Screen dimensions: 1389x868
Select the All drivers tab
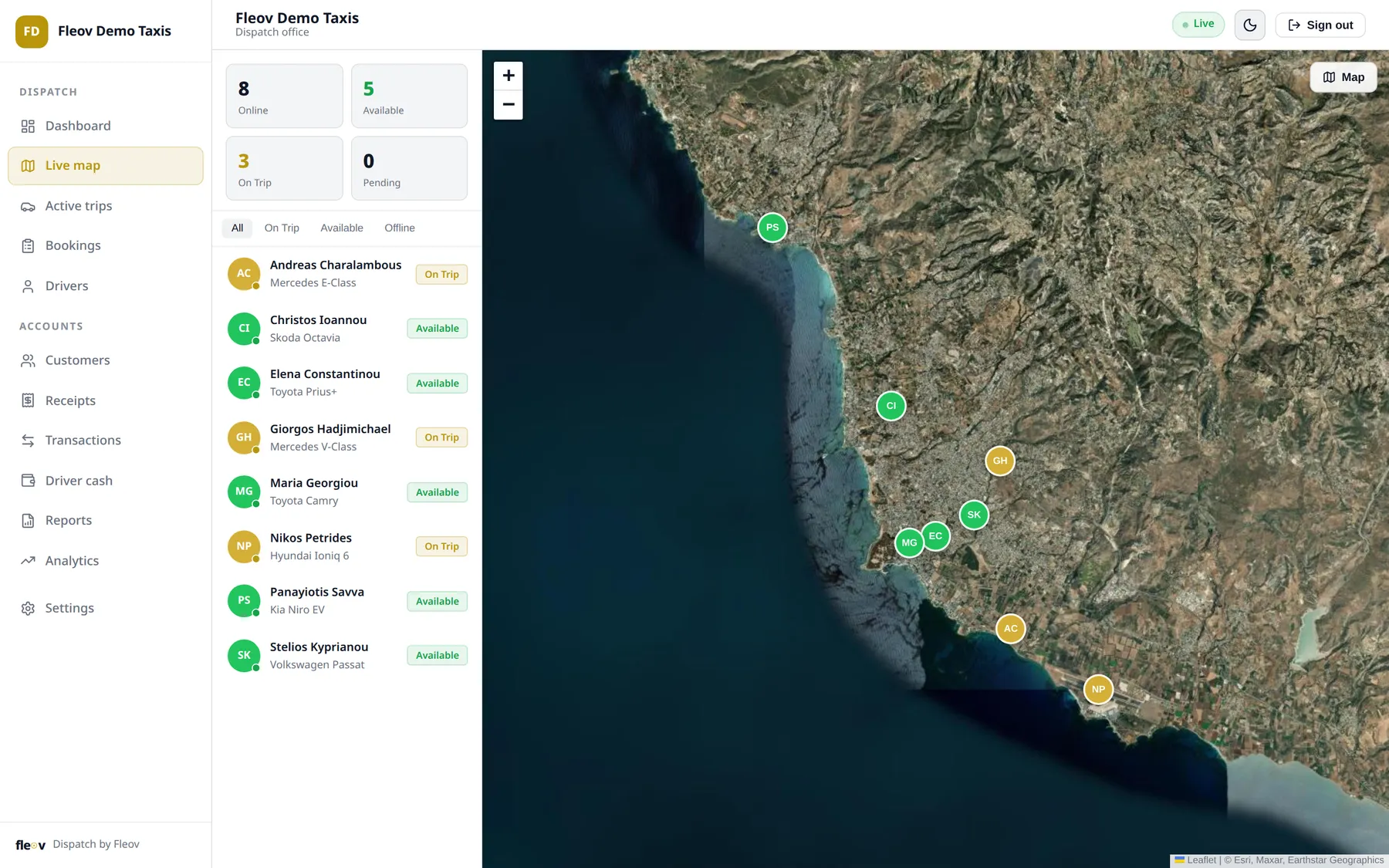[x=237, y=228]
